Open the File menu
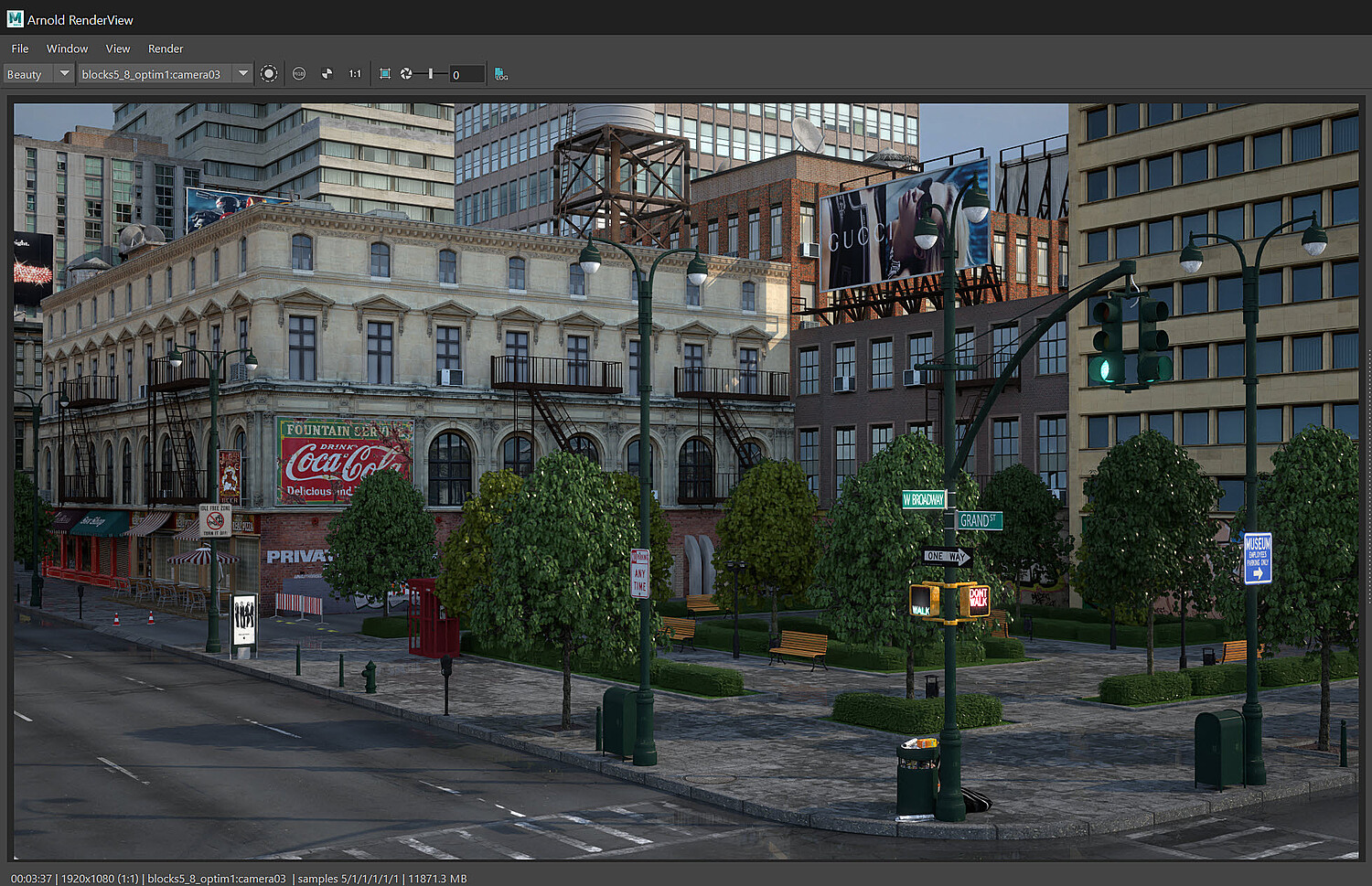The image size is (1372, 886). click(20, 48)
